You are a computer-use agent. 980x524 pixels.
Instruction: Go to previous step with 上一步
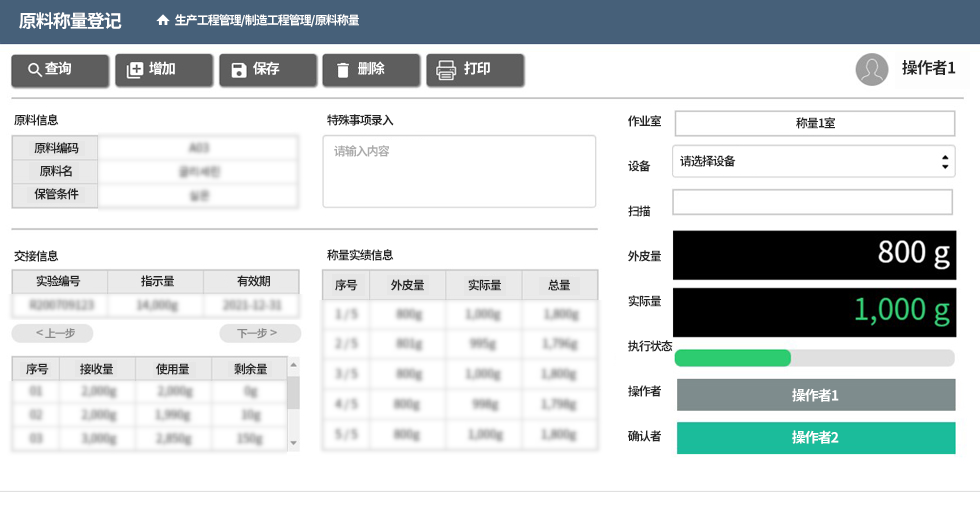click(x=52, y=333)
